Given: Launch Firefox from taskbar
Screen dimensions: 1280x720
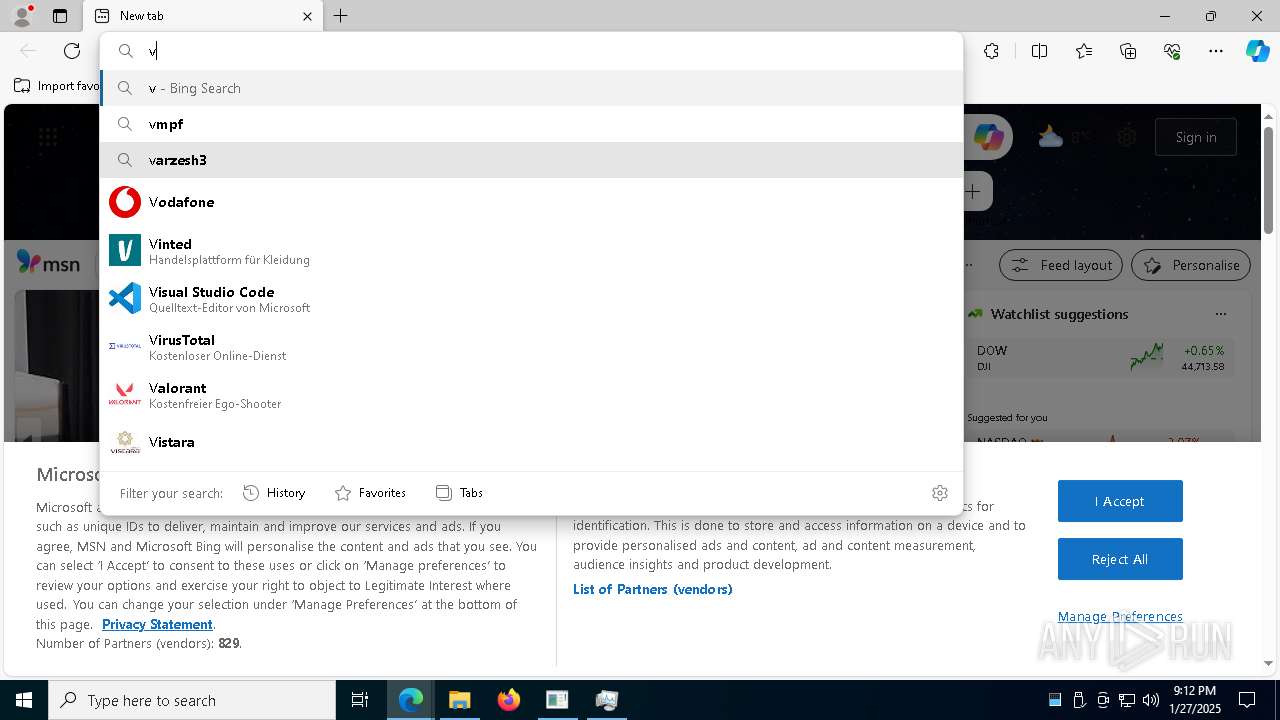Looking at the screenshot, I should (x=509, y=700).
